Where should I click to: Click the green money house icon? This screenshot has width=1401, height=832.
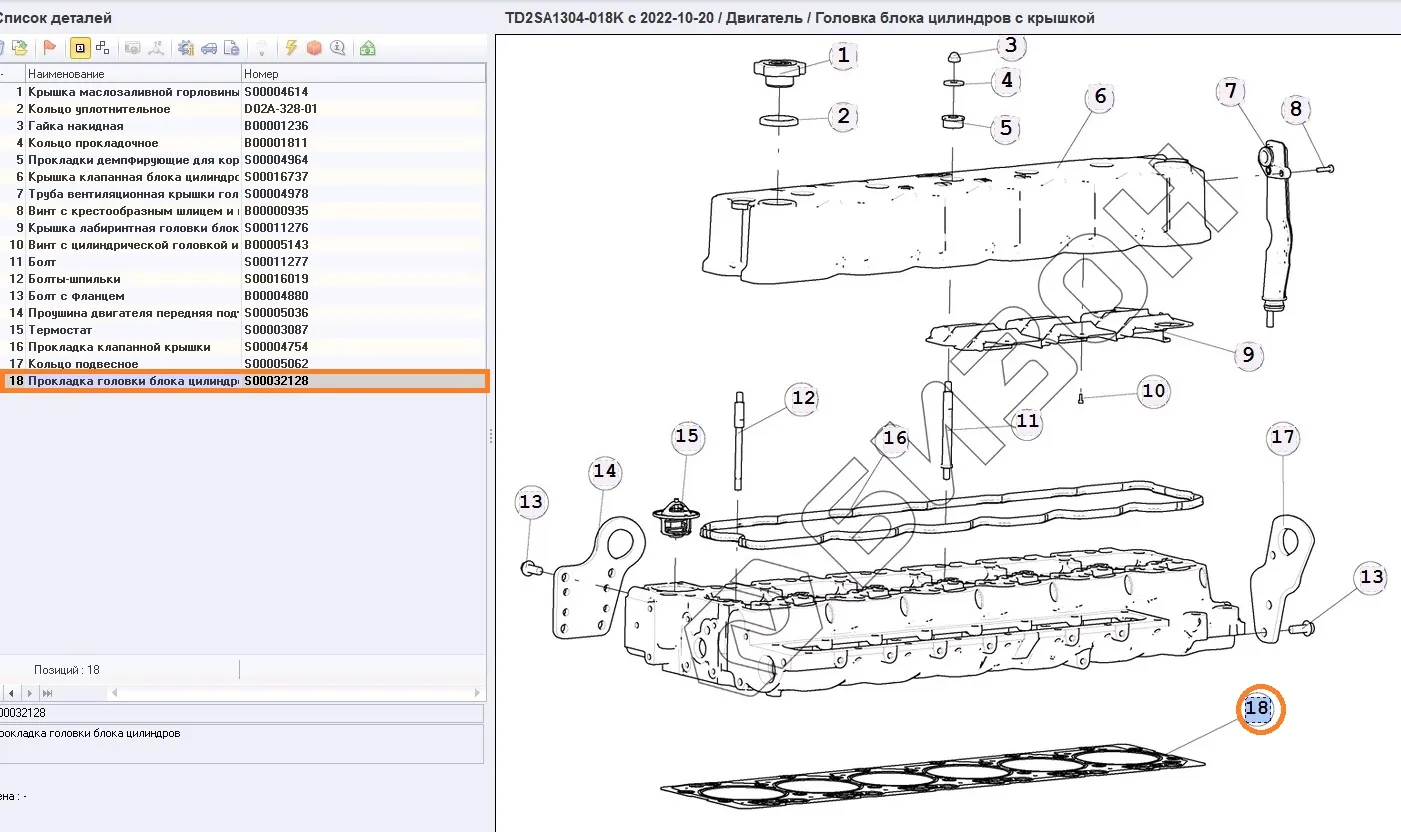pos(368,48)
